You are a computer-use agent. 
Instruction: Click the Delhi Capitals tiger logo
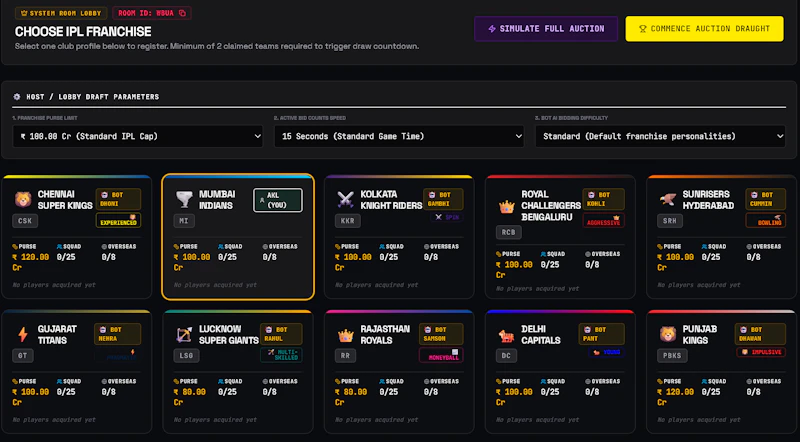tap(507, 335)
